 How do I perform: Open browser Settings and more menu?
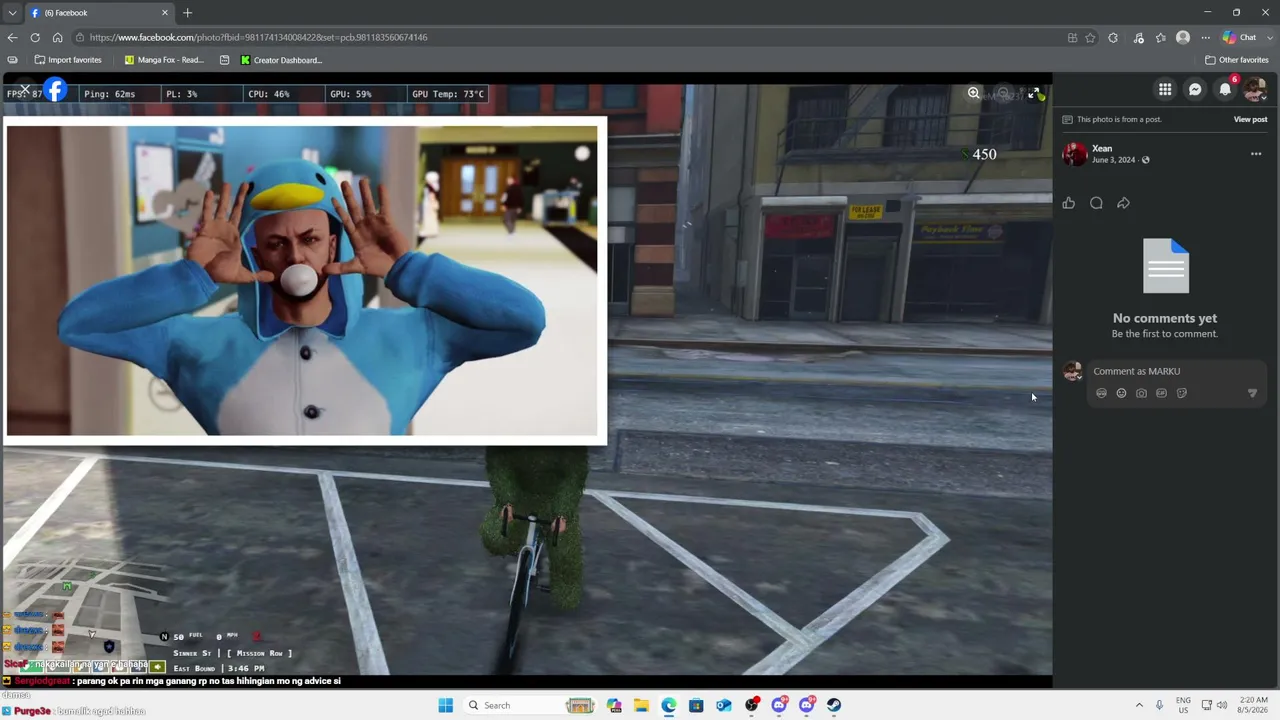[1205, 38]
